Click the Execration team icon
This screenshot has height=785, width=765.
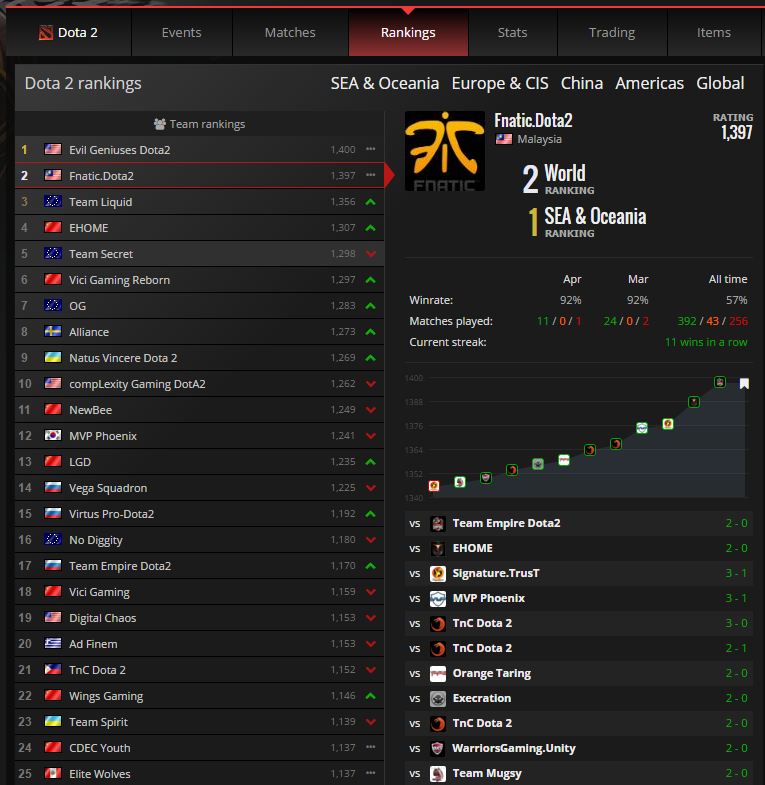(x=438, y=699)
